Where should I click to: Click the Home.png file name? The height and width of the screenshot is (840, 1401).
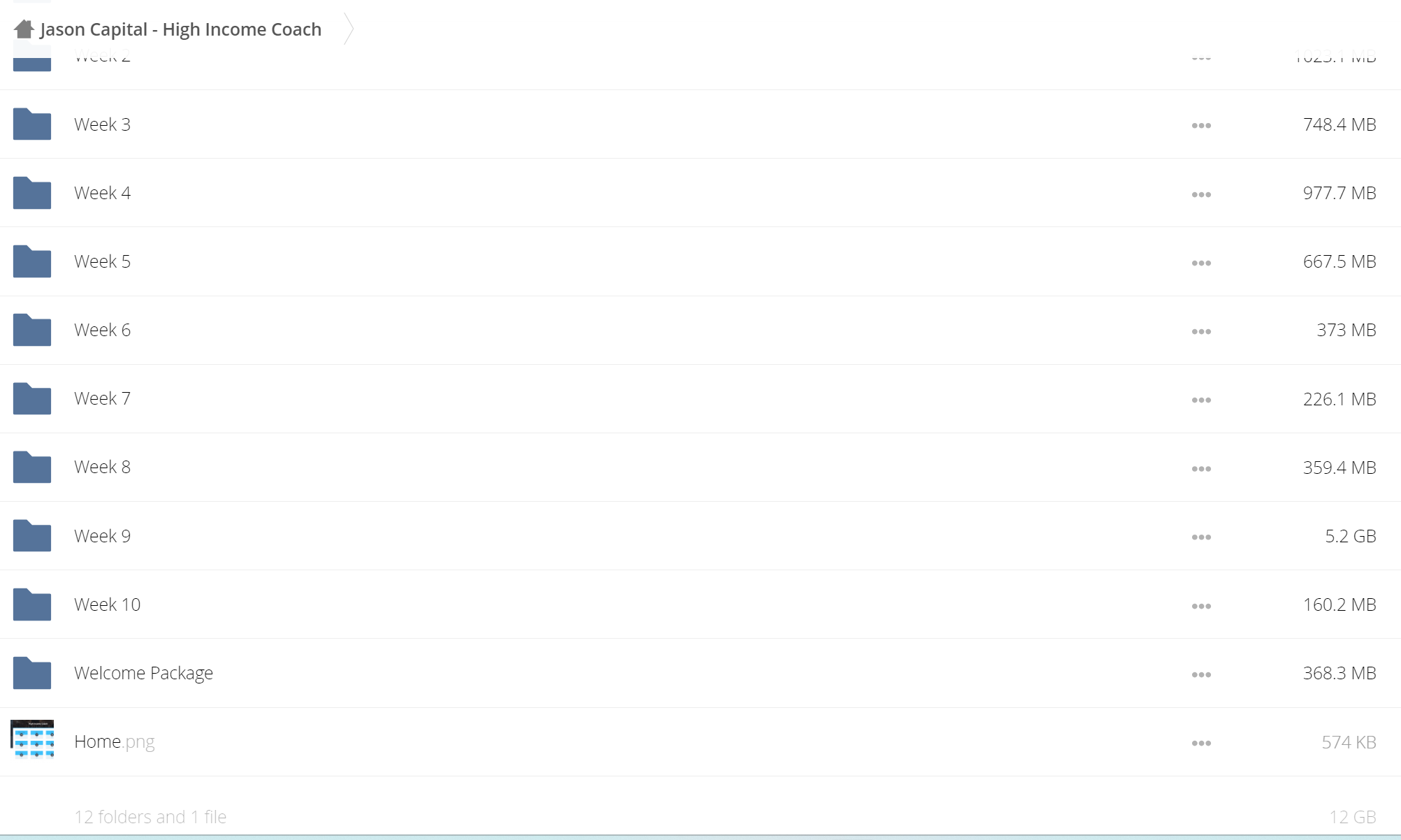pyautogui.click(x=114, y=741)
